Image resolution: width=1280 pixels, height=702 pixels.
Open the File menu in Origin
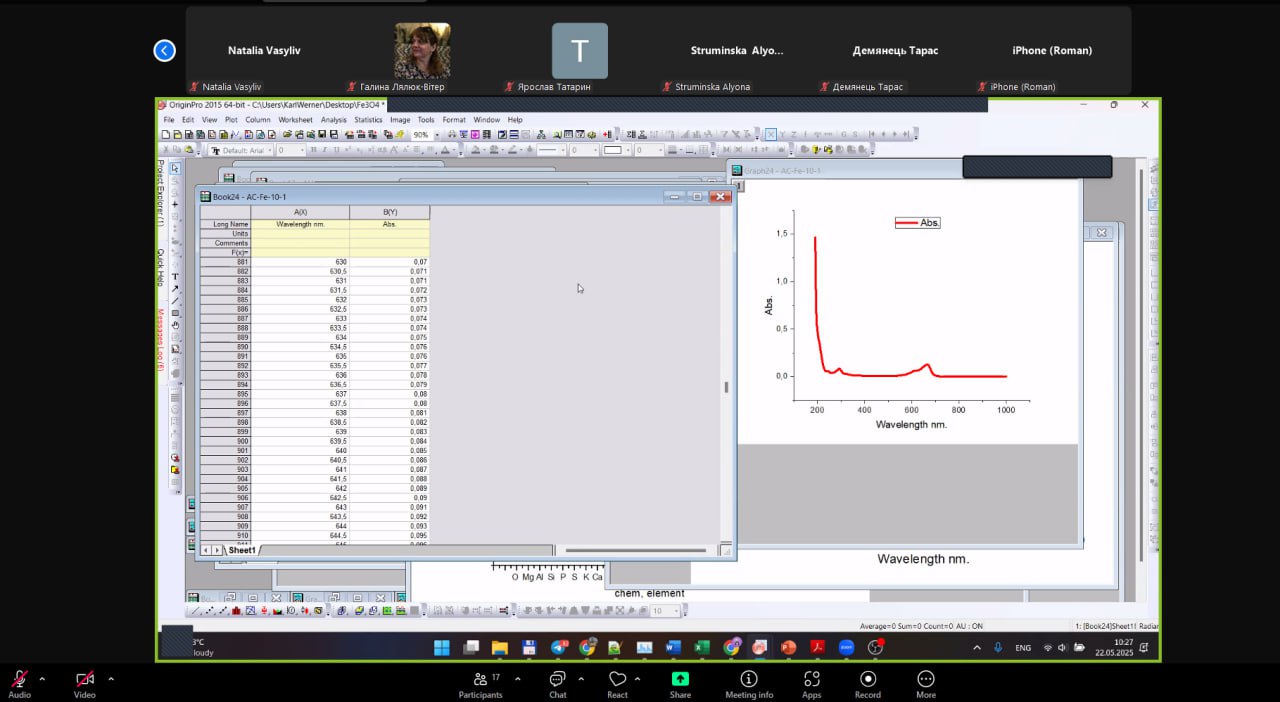pyautogui.click(x=169, y=120)
